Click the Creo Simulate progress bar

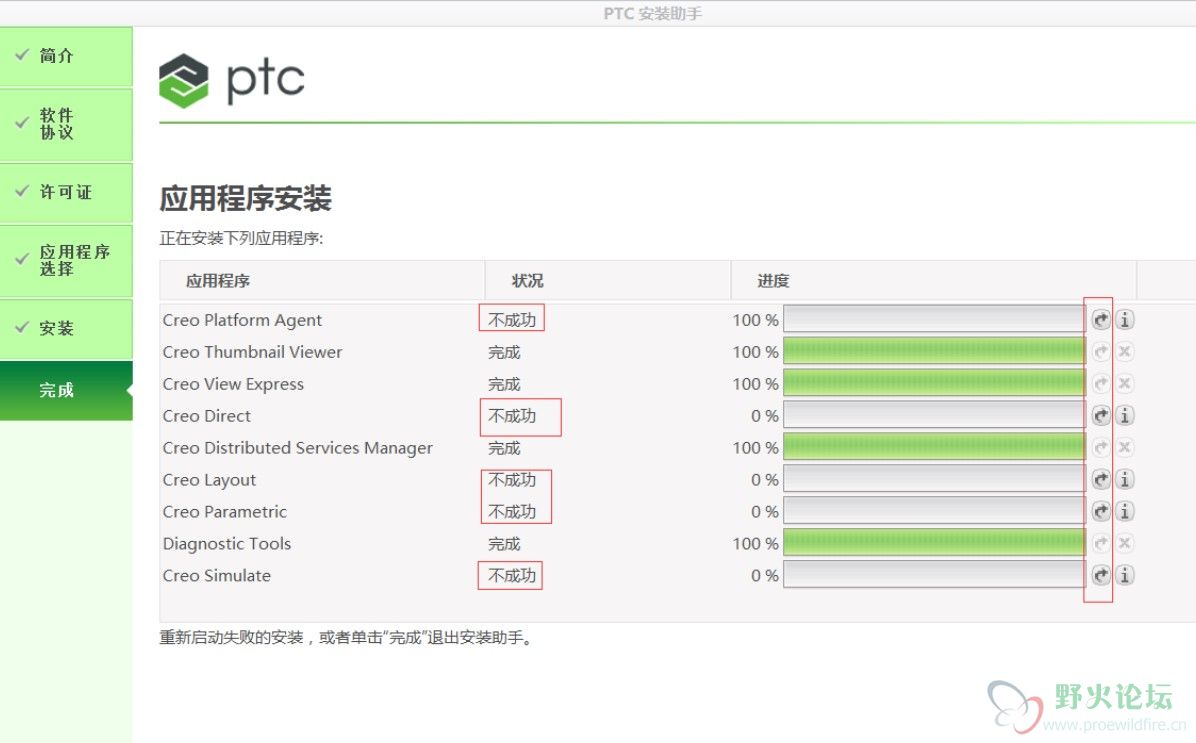[x=934, y=575]
